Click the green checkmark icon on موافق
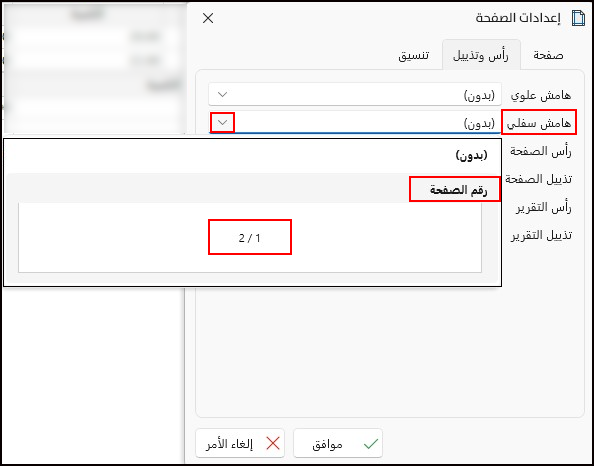 (x=371, y=444)
